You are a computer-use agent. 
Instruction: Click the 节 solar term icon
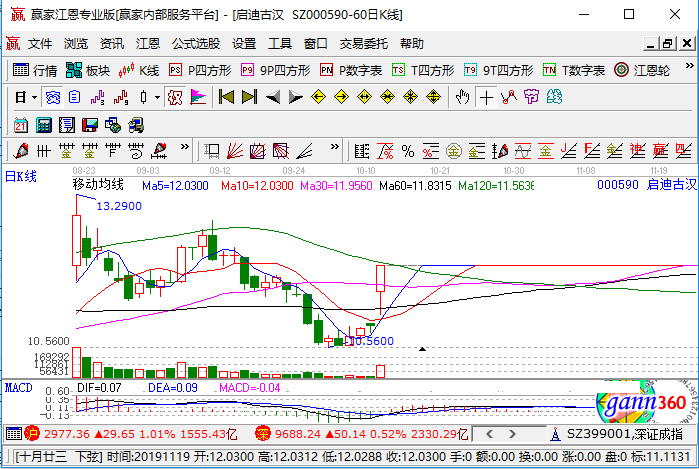[531, 97]
